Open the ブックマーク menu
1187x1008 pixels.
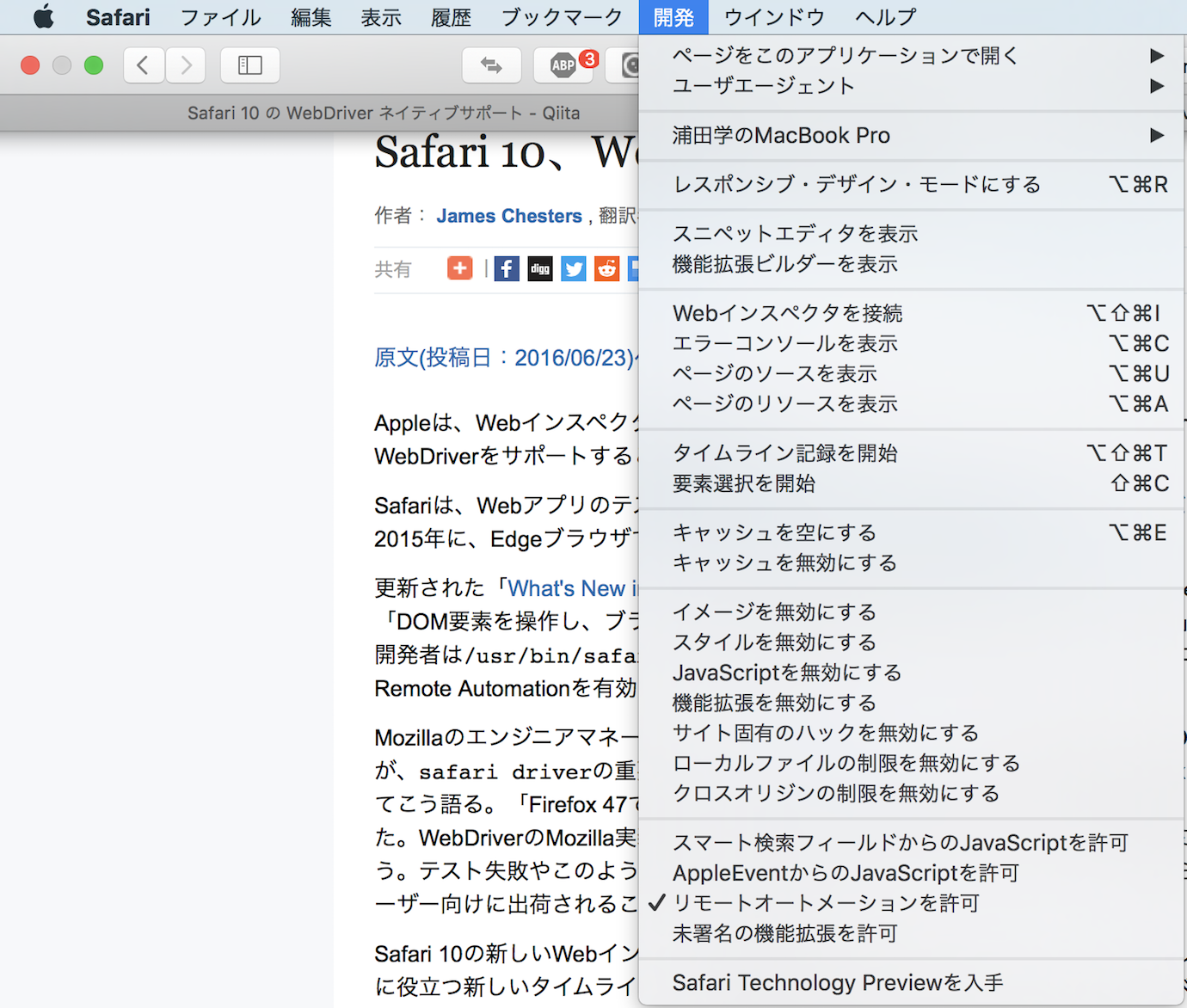[558, 16]
